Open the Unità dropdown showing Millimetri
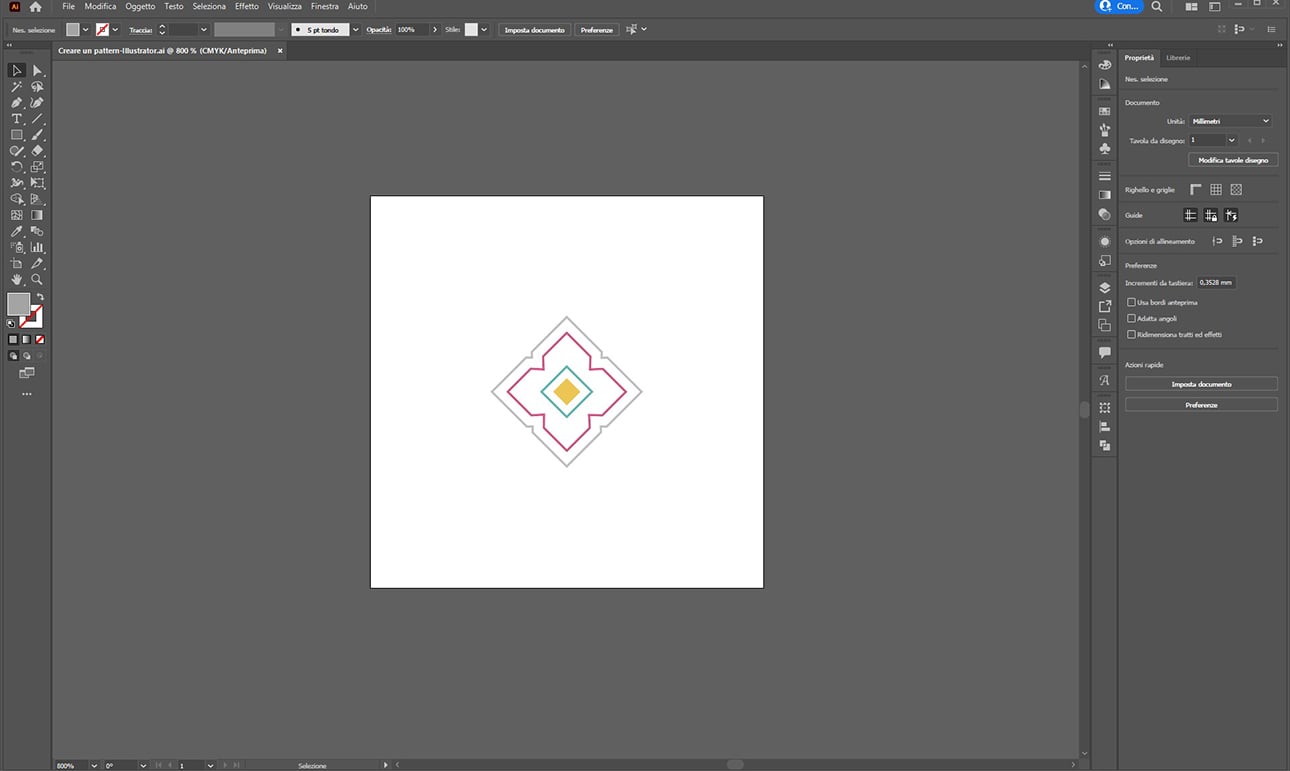Screen dimensions: 1290x771 tap(1229, 120)
